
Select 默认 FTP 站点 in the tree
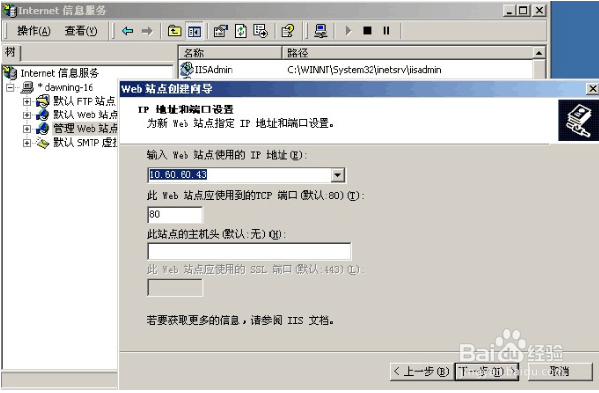(84, 101)
